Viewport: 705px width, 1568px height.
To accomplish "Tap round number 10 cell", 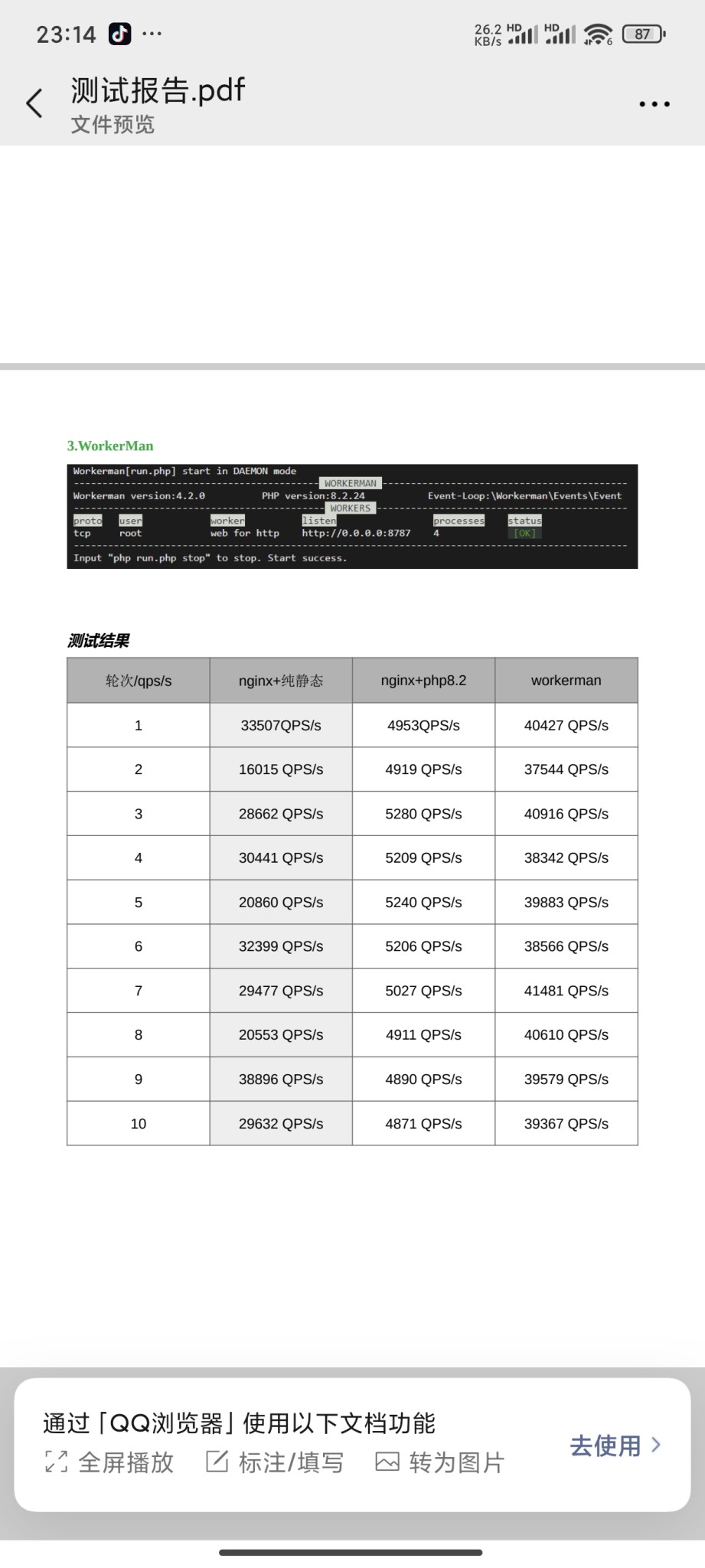I will 139,1124.
